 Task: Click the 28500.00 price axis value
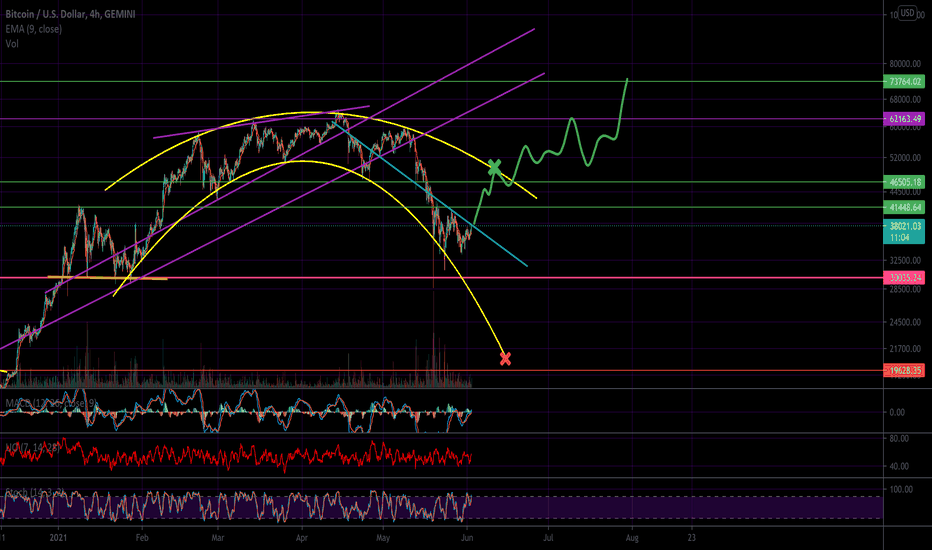click(x=905, y=289)
